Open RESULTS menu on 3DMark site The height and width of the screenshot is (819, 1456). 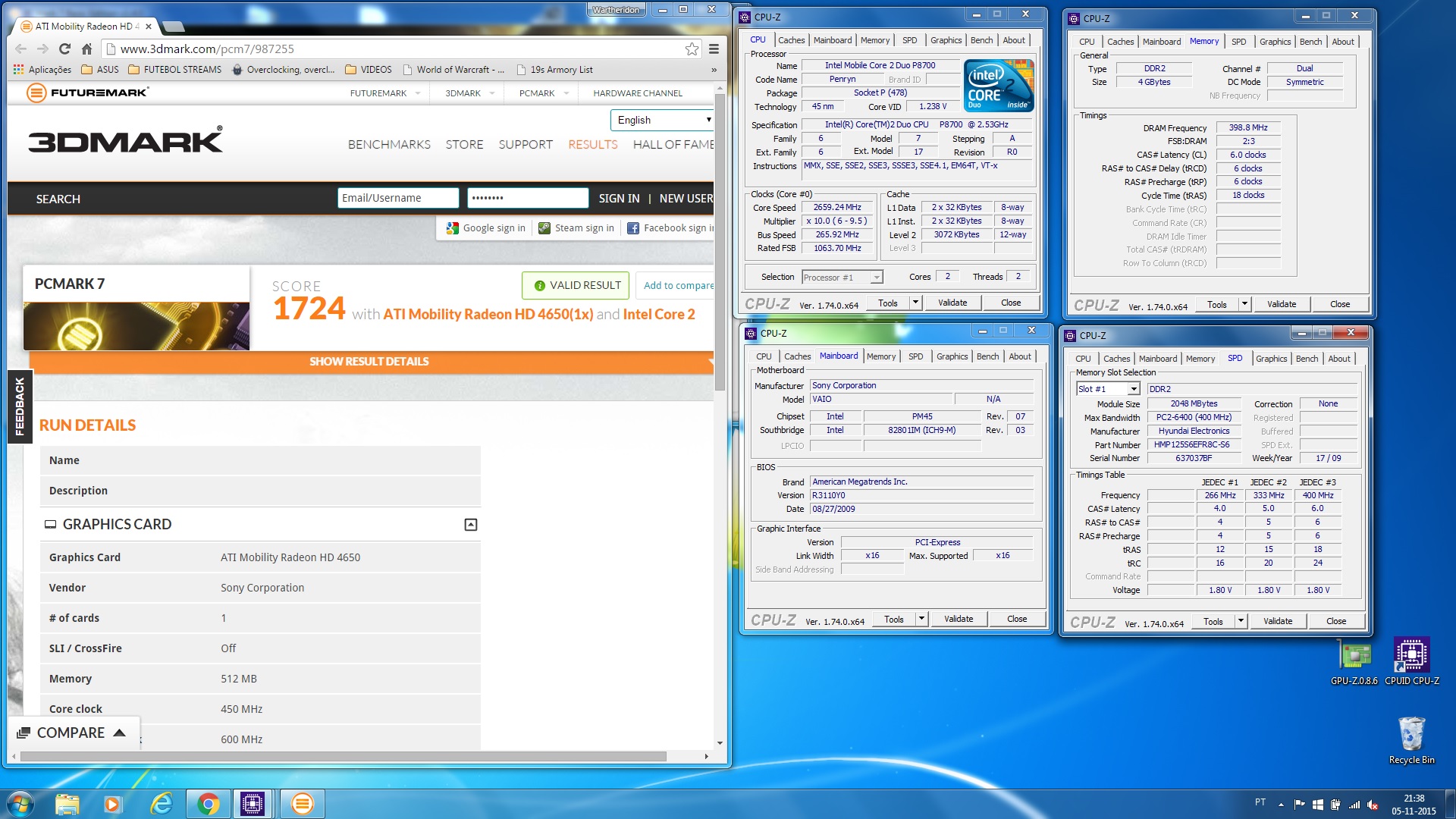point(592,144)
